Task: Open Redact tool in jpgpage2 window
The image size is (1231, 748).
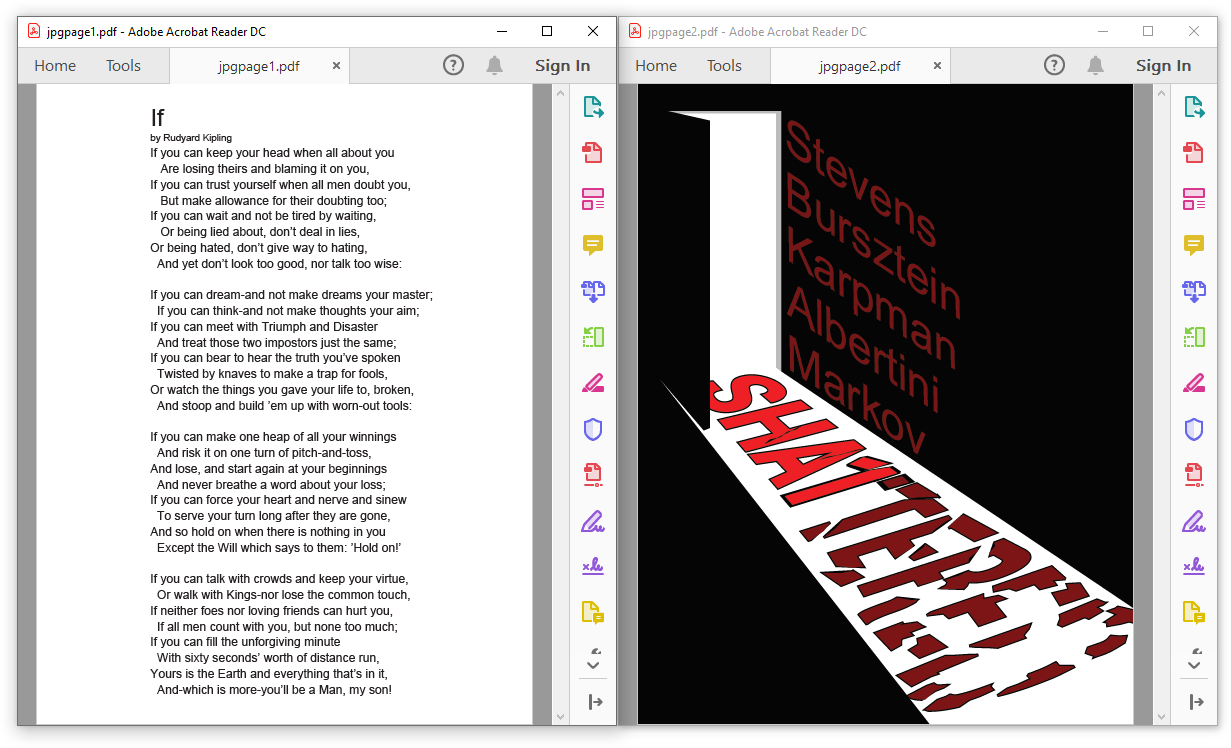Action: [x=1193, y=383]
